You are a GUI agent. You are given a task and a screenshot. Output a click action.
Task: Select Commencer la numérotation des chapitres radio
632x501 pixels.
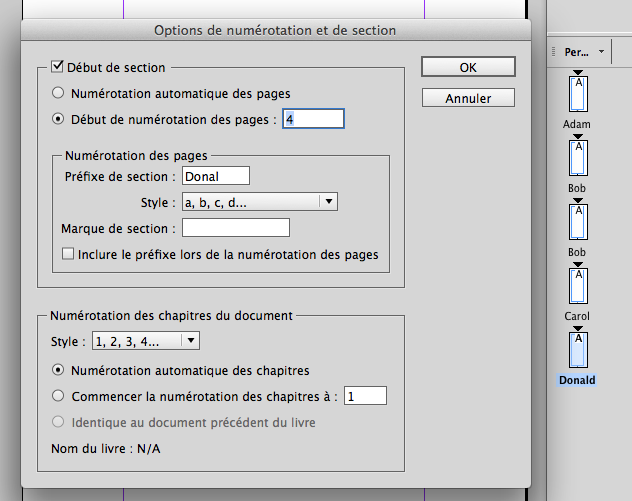click(59, 396)
